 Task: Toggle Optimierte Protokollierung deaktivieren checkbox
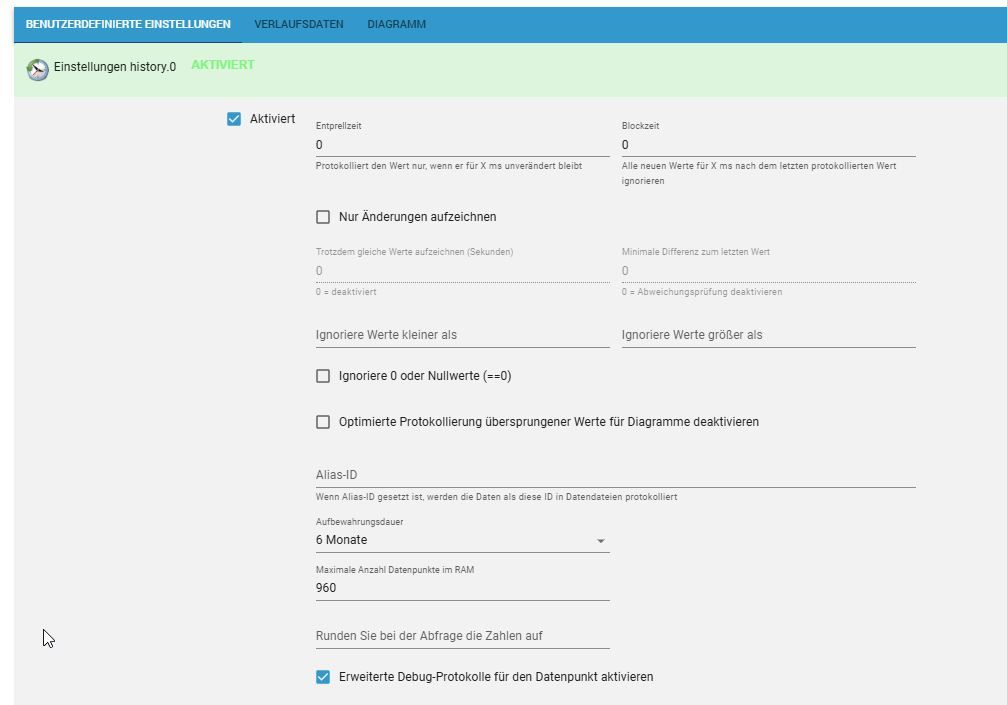click(323, 422)
